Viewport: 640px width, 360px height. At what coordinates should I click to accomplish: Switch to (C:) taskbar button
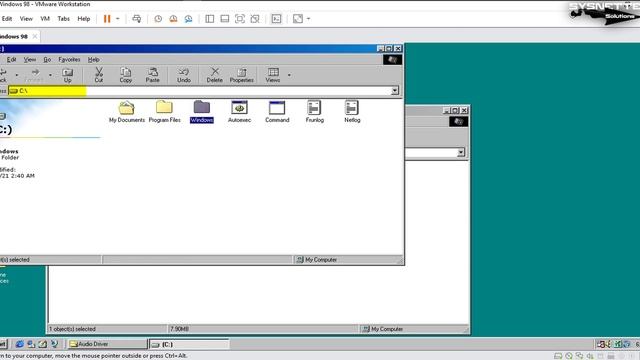click(x=189, y=344)
